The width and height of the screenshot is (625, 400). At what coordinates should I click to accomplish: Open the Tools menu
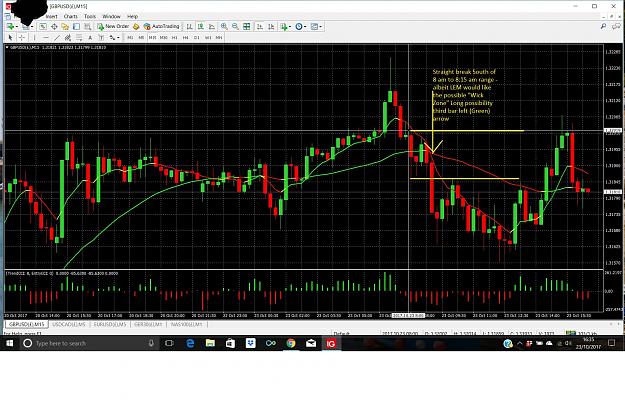click(90, 16)
